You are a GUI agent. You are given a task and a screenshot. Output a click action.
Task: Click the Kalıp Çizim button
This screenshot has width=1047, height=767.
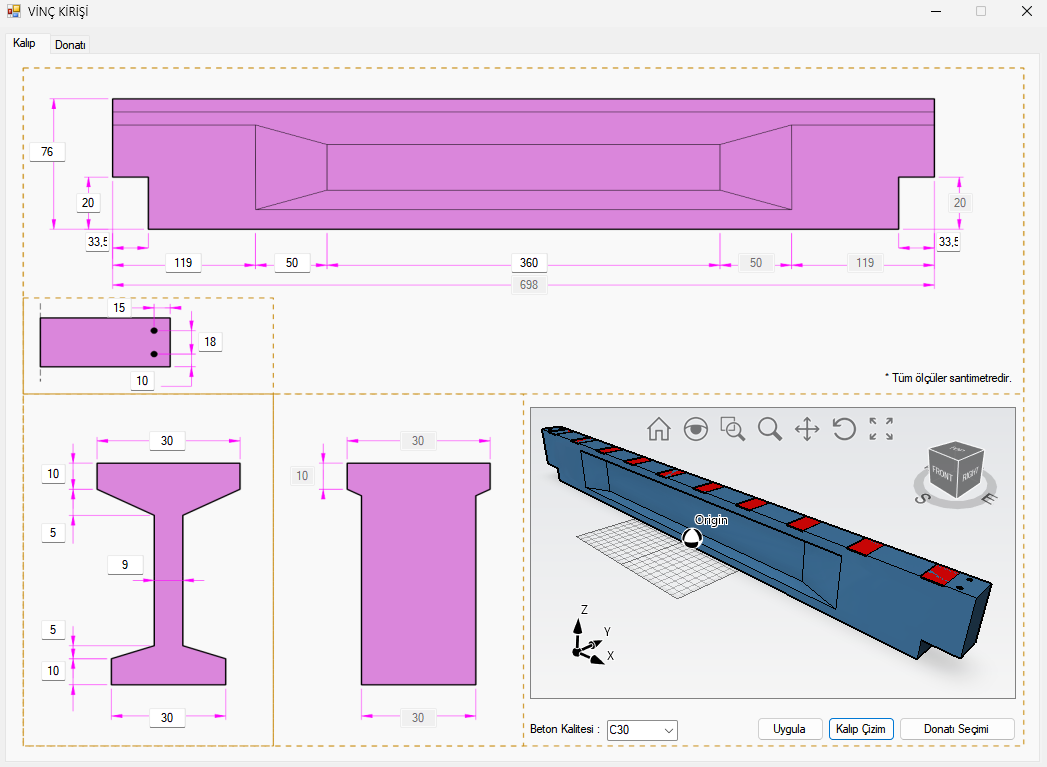pos(860,729)
